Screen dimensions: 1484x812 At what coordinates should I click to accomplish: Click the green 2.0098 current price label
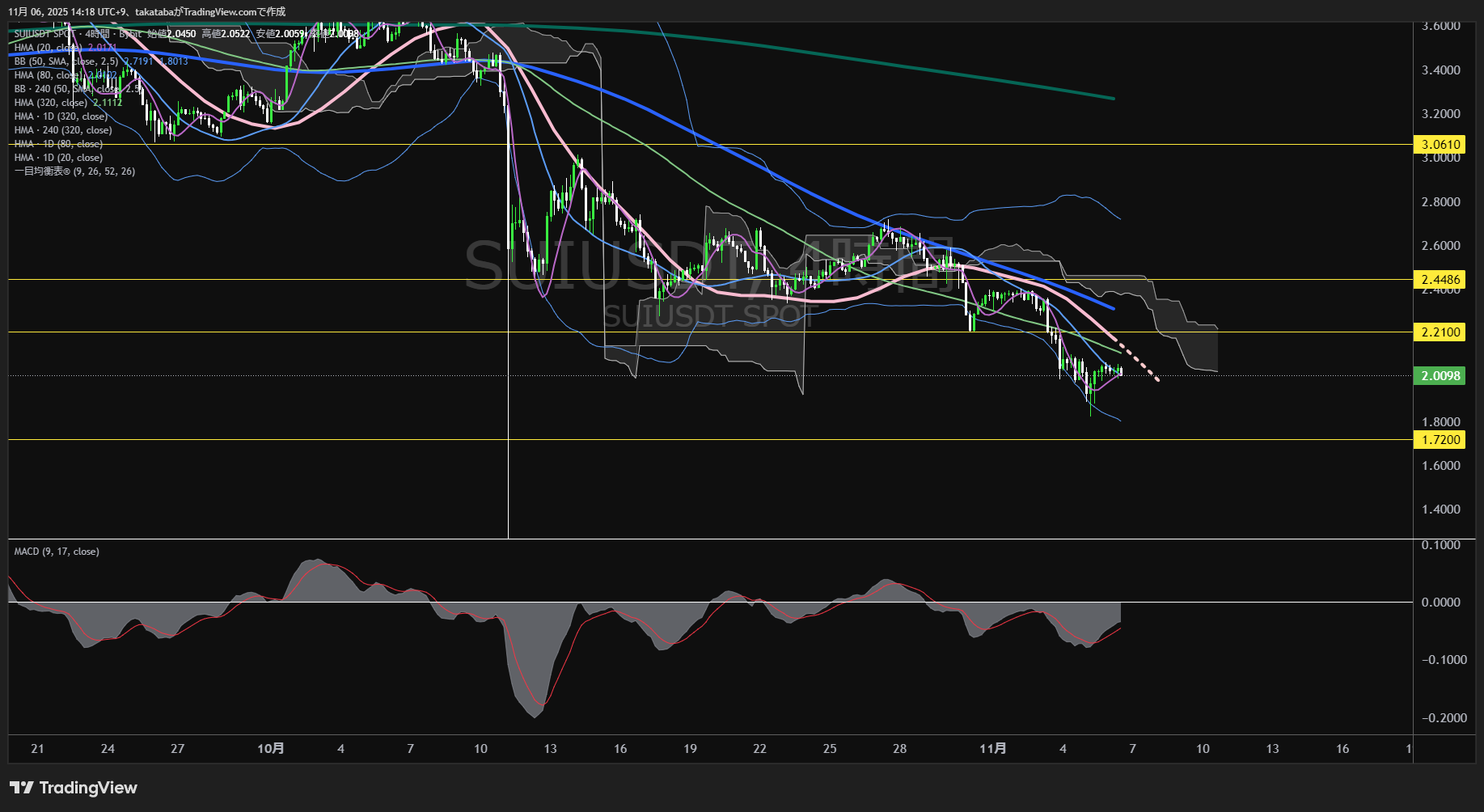(1440, 376)
